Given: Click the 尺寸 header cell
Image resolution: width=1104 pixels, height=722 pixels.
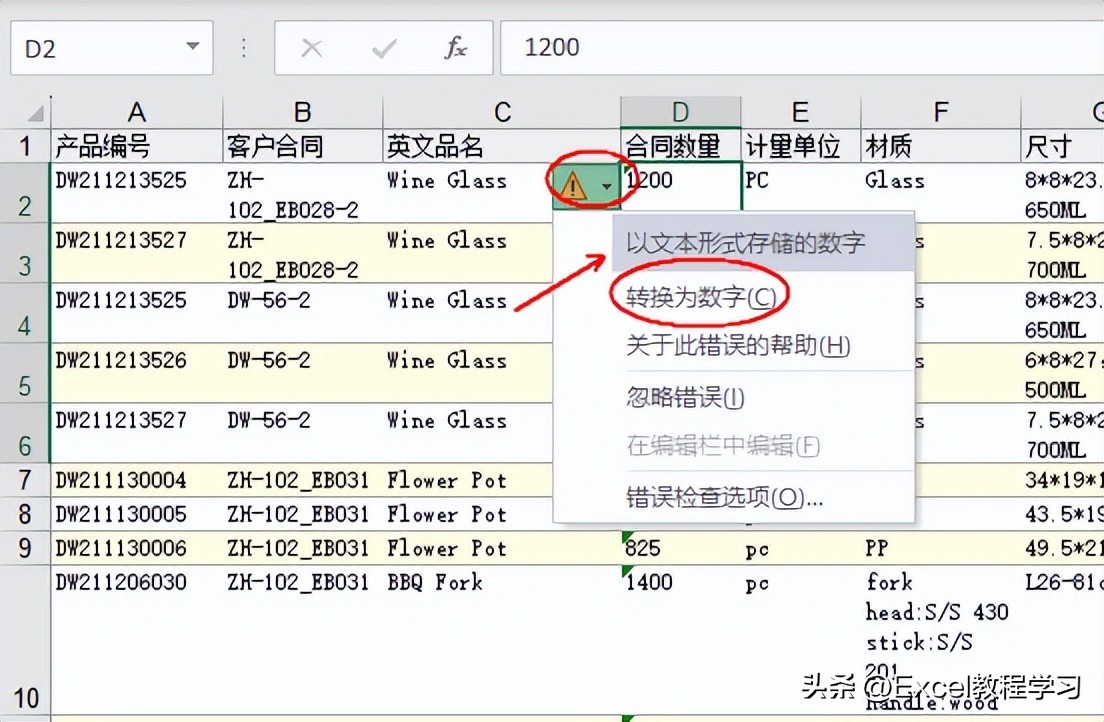Looking at the screenshot, I should coord(1062,146).
